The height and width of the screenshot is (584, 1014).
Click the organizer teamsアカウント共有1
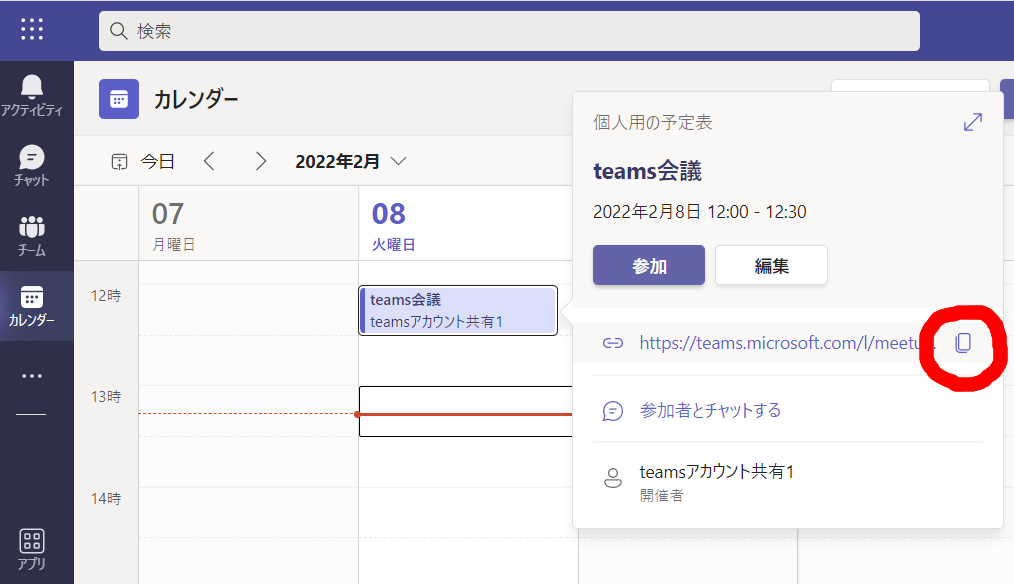(x=717, y=471)
